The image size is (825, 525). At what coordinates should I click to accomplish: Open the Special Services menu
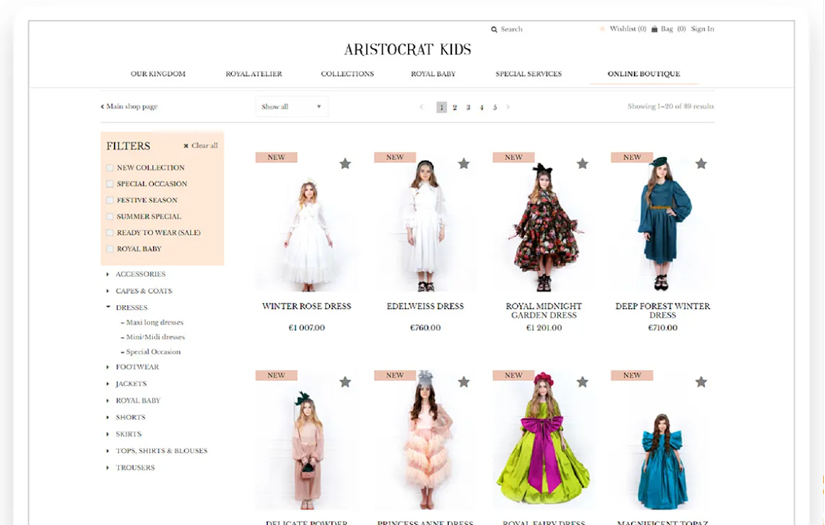click(528, 74)
